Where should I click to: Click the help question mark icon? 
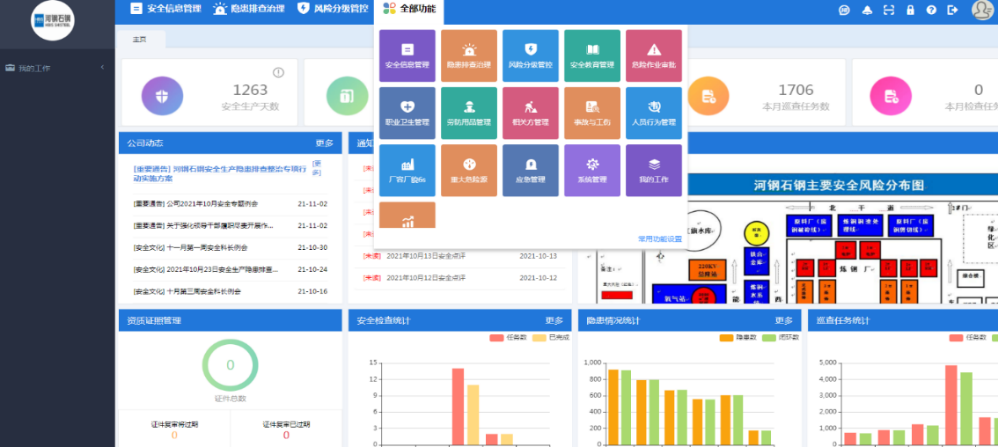pyautogui.click(x=931, y=10)
